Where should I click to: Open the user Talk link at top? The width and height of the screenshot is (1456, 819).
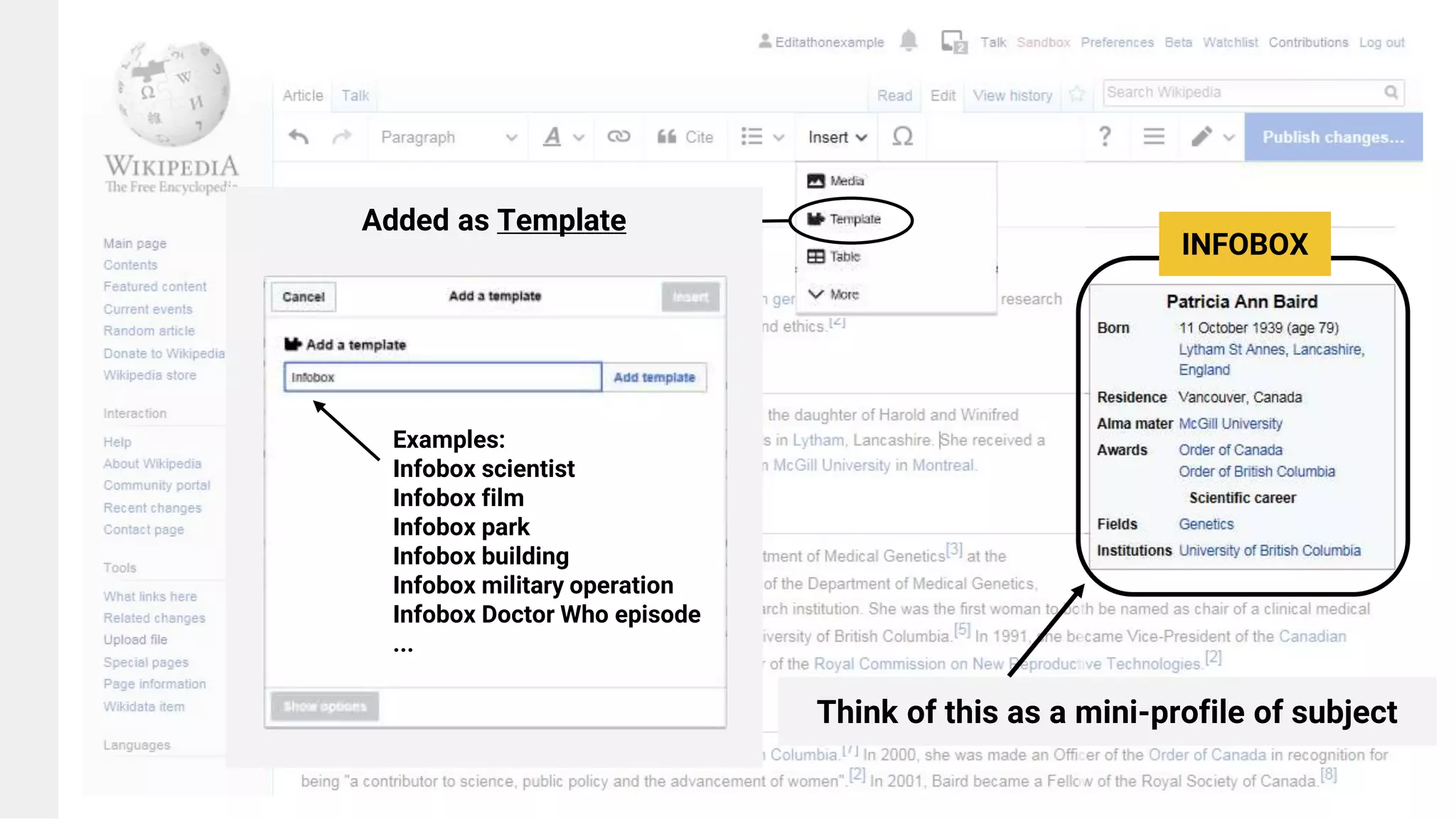(993, 42)
